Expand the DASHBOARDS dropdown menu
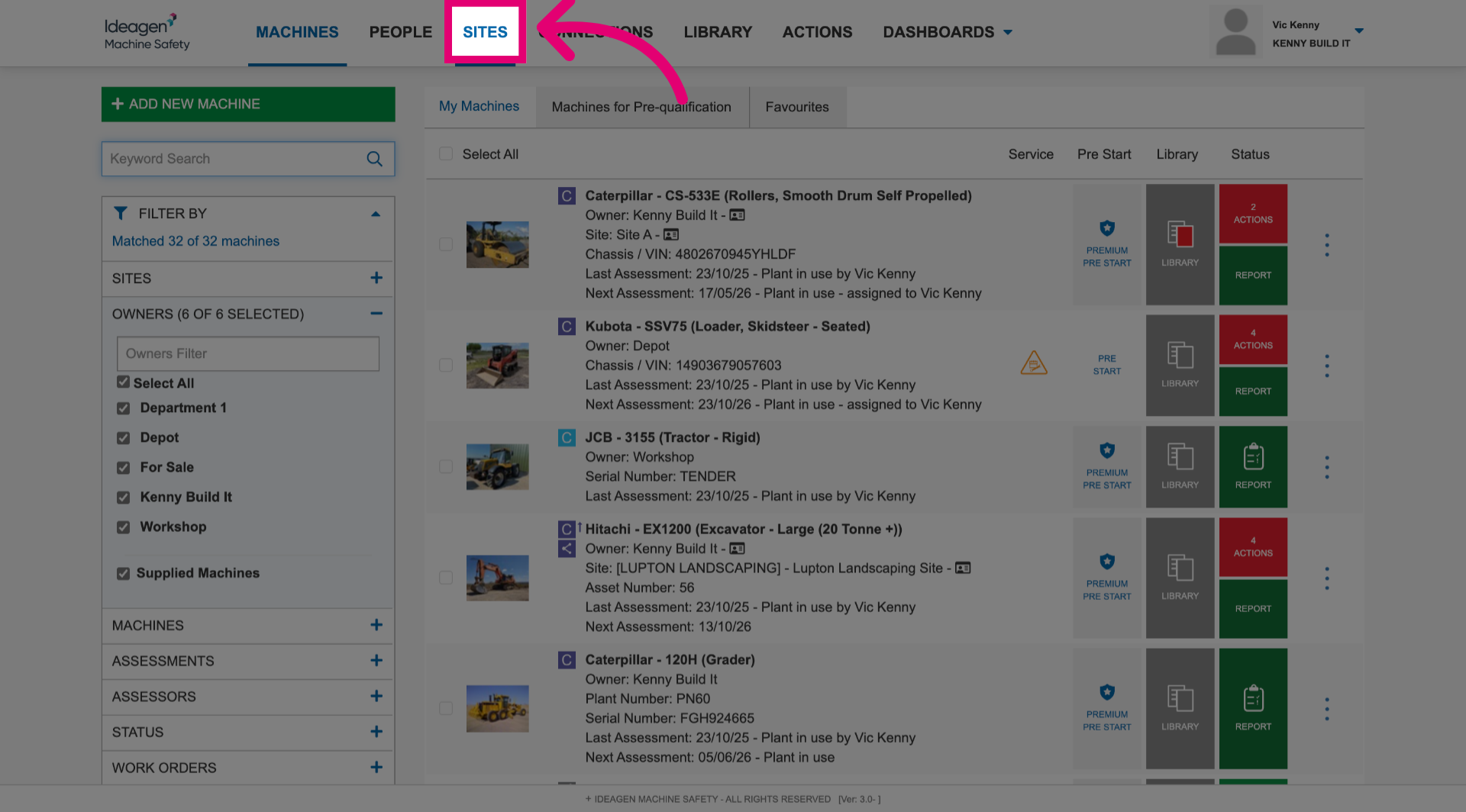This screenshot has width=1466, height=812. (x=948, y=32)
